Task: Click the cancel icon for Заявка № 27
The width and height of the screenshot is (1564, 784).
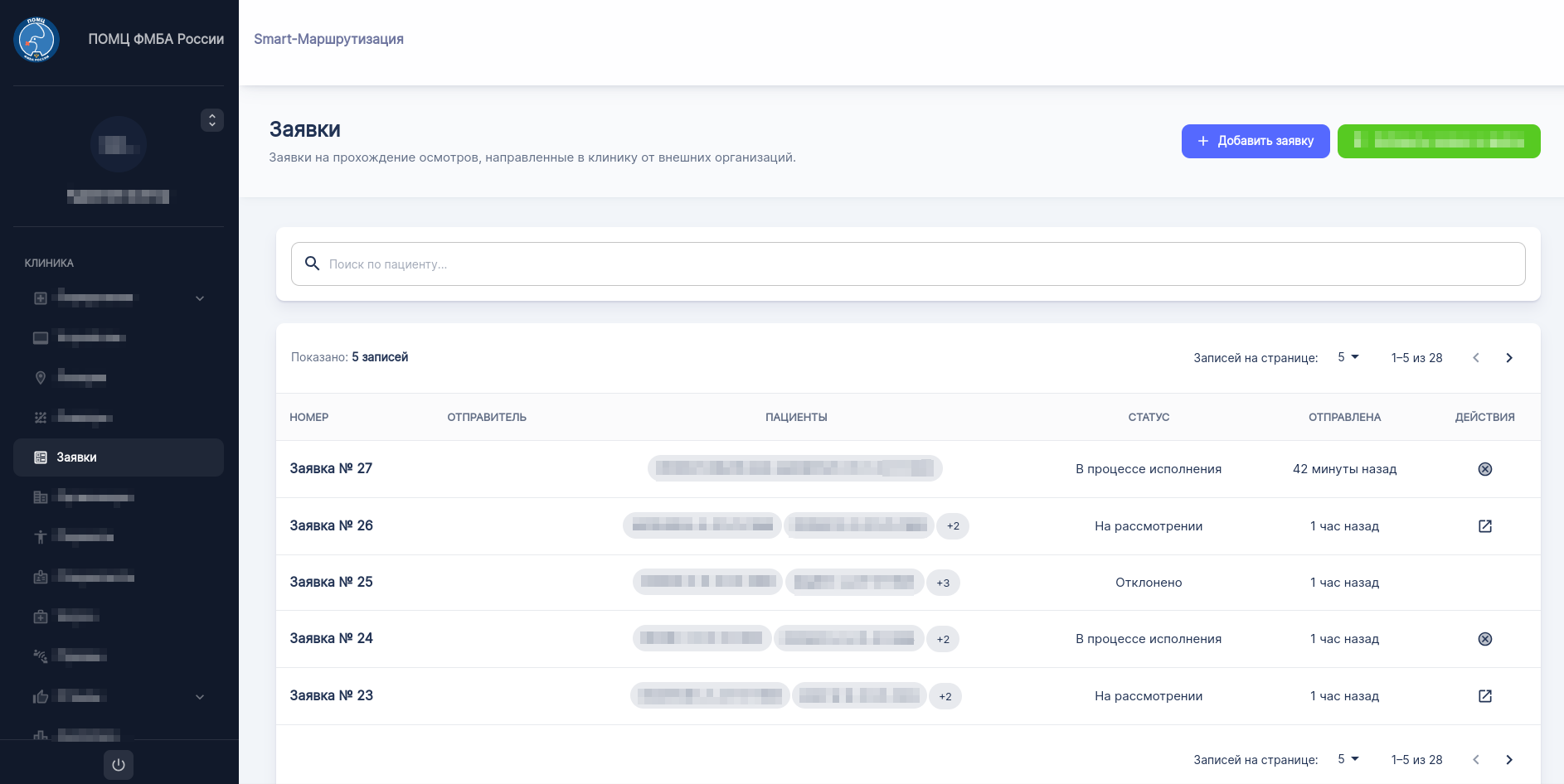Action: pos(1484,469)
